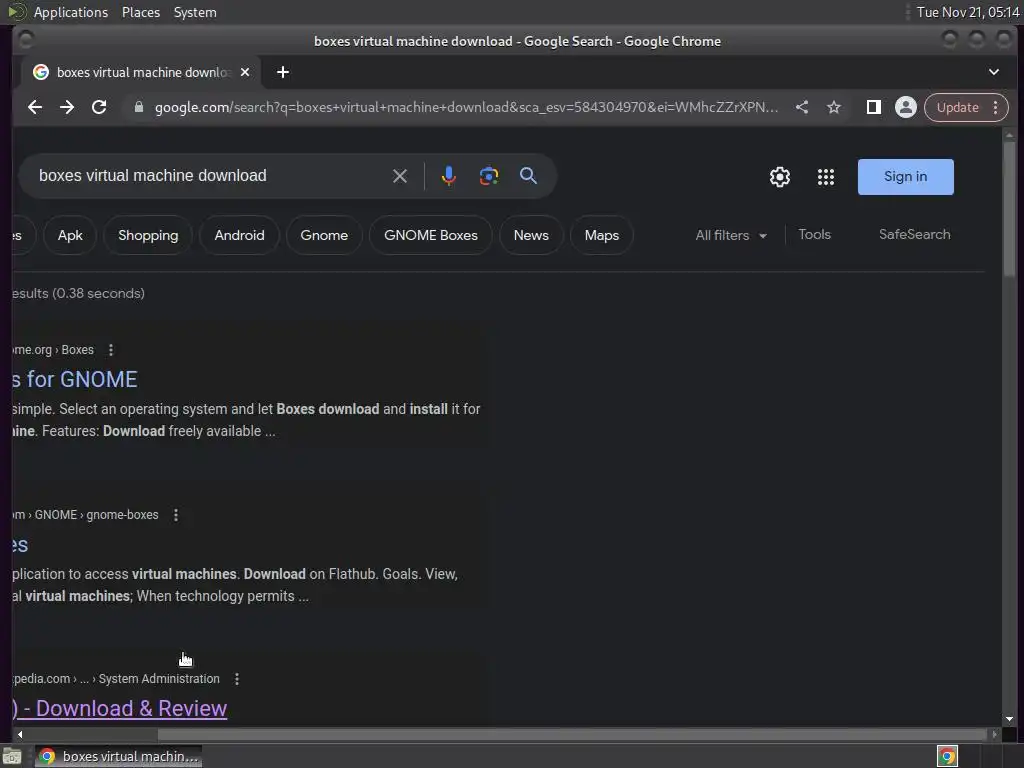Select the News filter chip
1024x768 pixels.
tap(531, 235)
